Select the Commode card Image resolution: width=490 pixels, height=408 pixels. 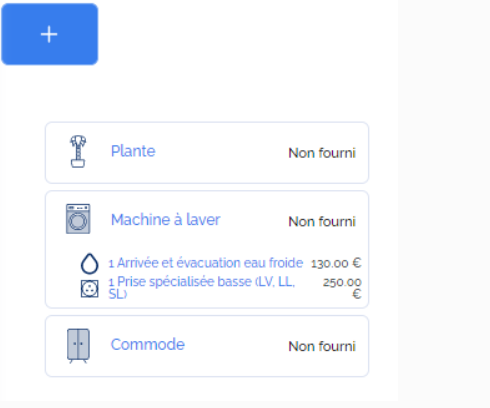coord(207,346)
